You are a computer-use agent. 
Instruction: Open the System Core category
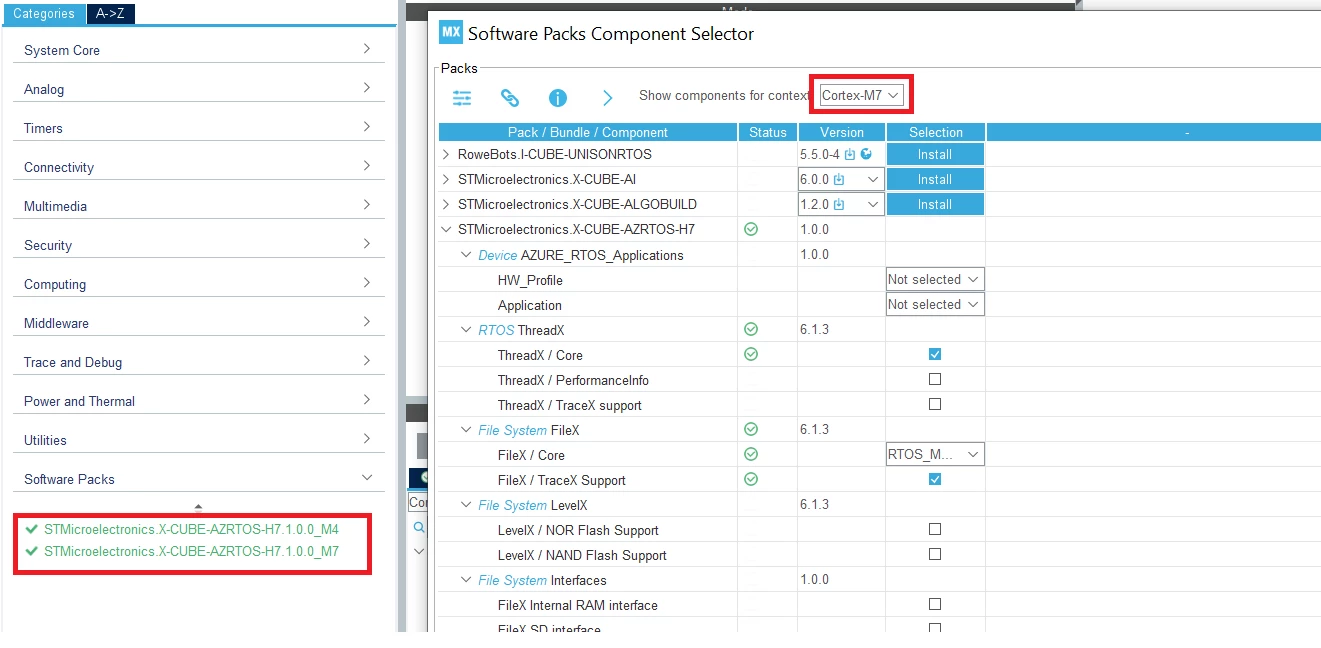pos(198,50)
